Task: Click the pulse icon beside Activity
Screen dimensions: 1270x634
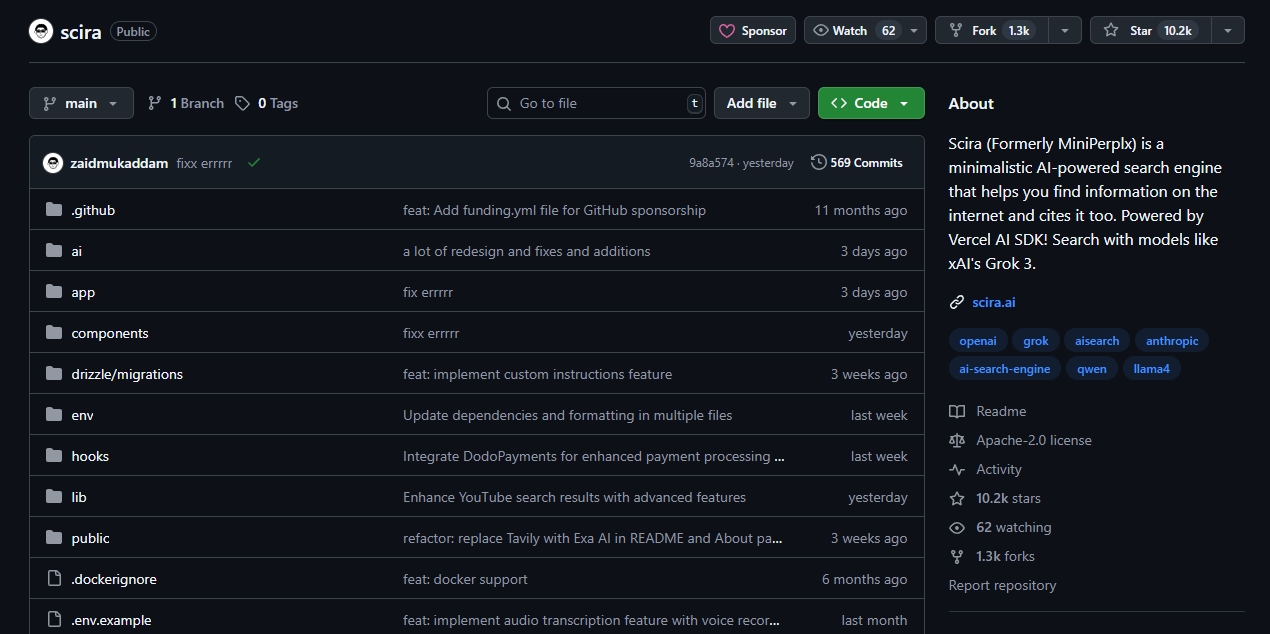Action: coord(957,469)
